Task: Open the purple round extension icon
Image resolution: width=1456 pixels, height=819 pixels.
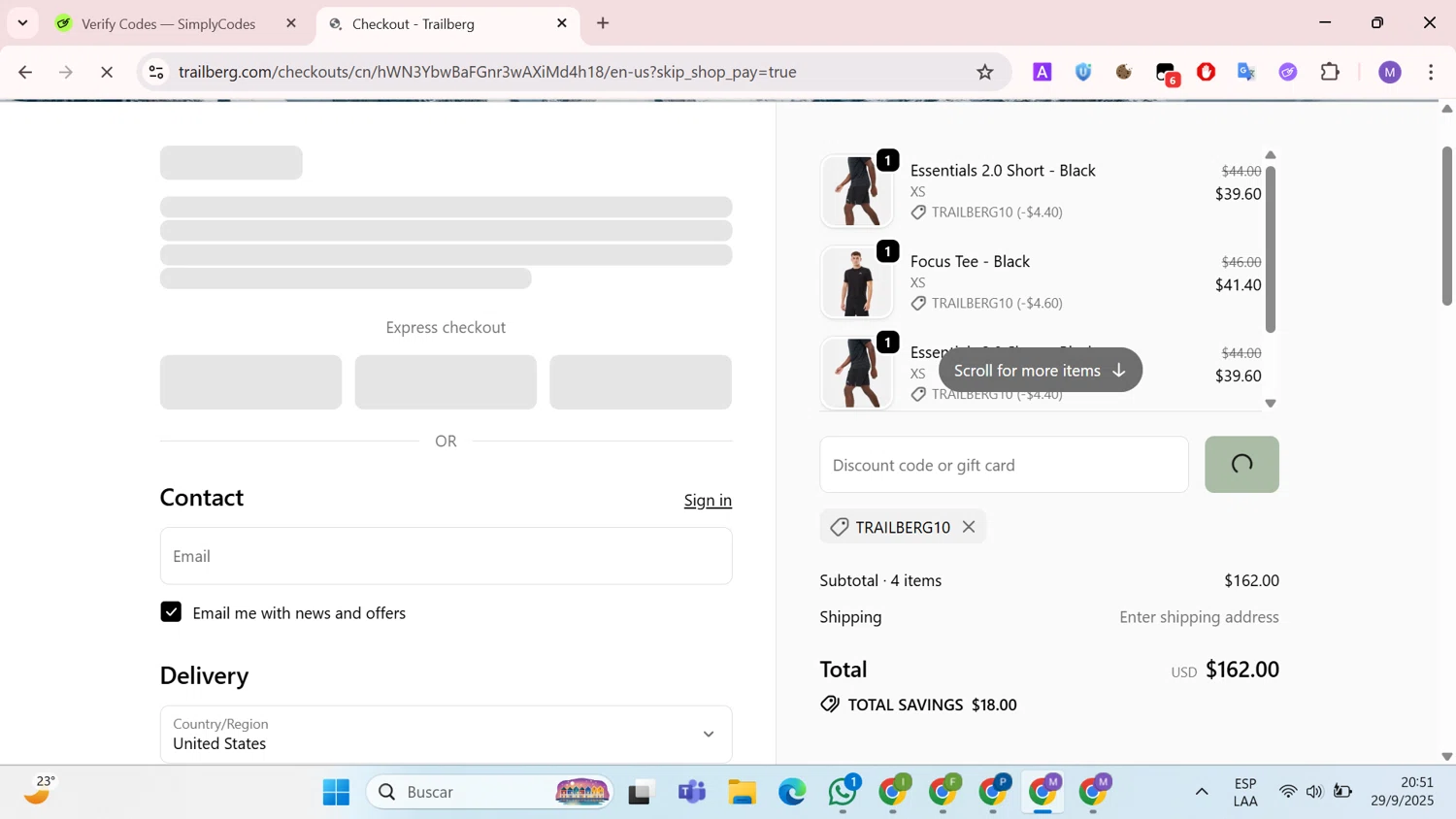Action: (1288, 72)
